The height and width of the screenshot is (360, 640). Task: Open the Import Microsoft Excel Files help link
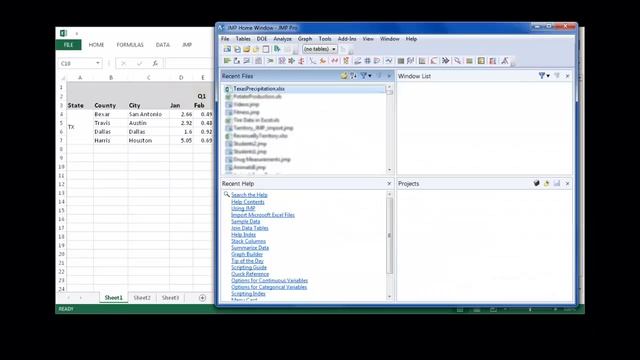click(263, 215)
